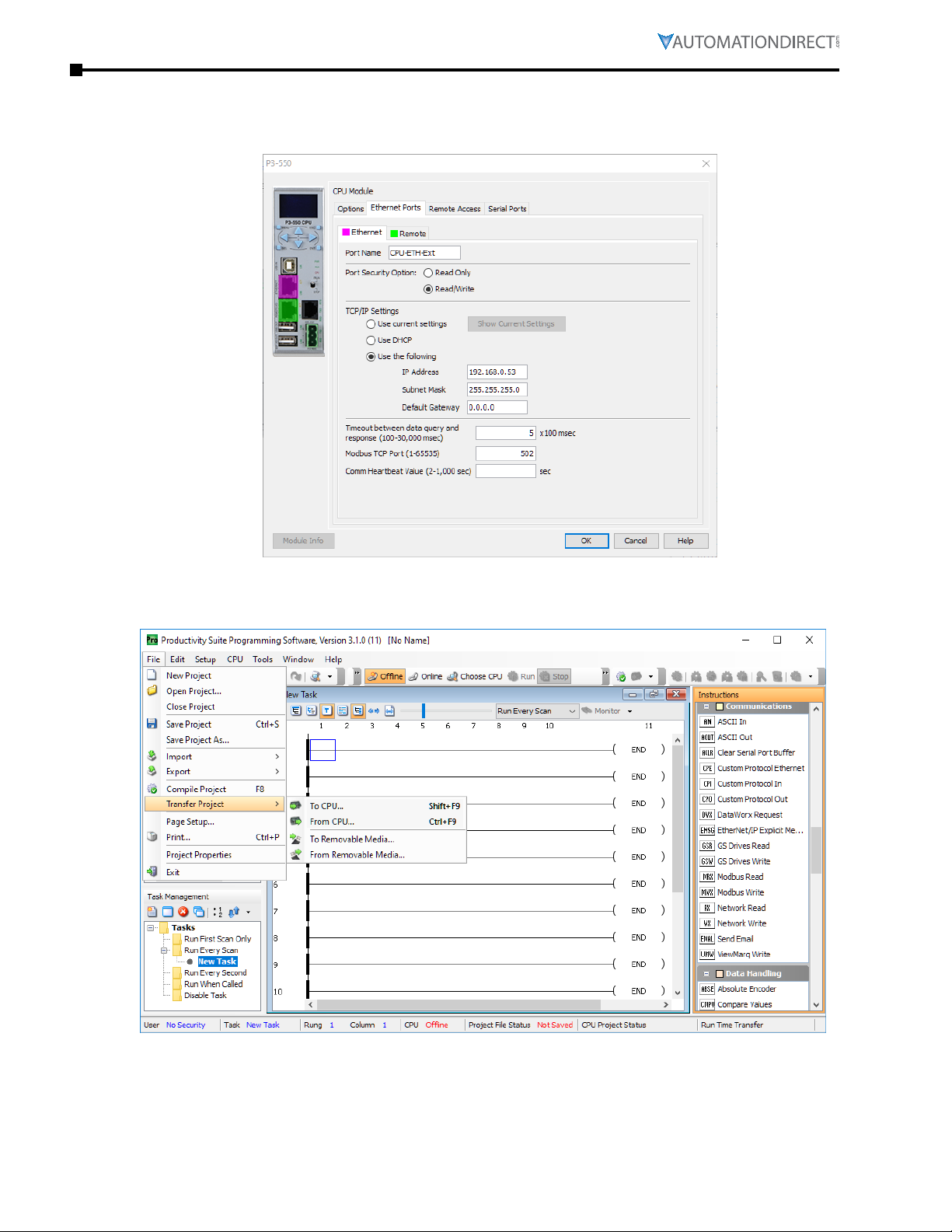Open the Setup menu
This screenshot has height=1232, width=952.
point(205,659)
